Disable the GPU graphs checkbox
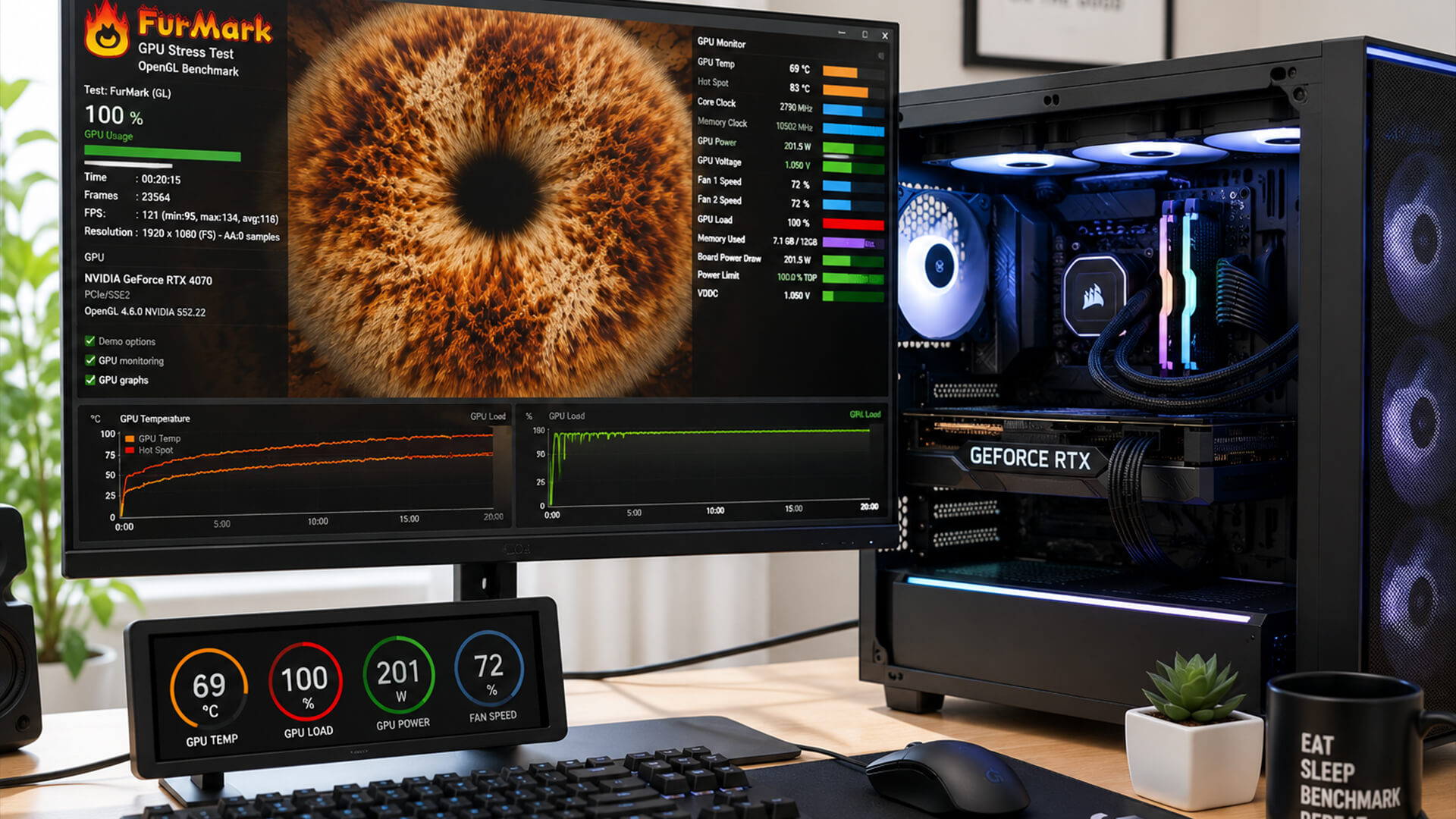Screen dimensions: 1456x819 90,380
